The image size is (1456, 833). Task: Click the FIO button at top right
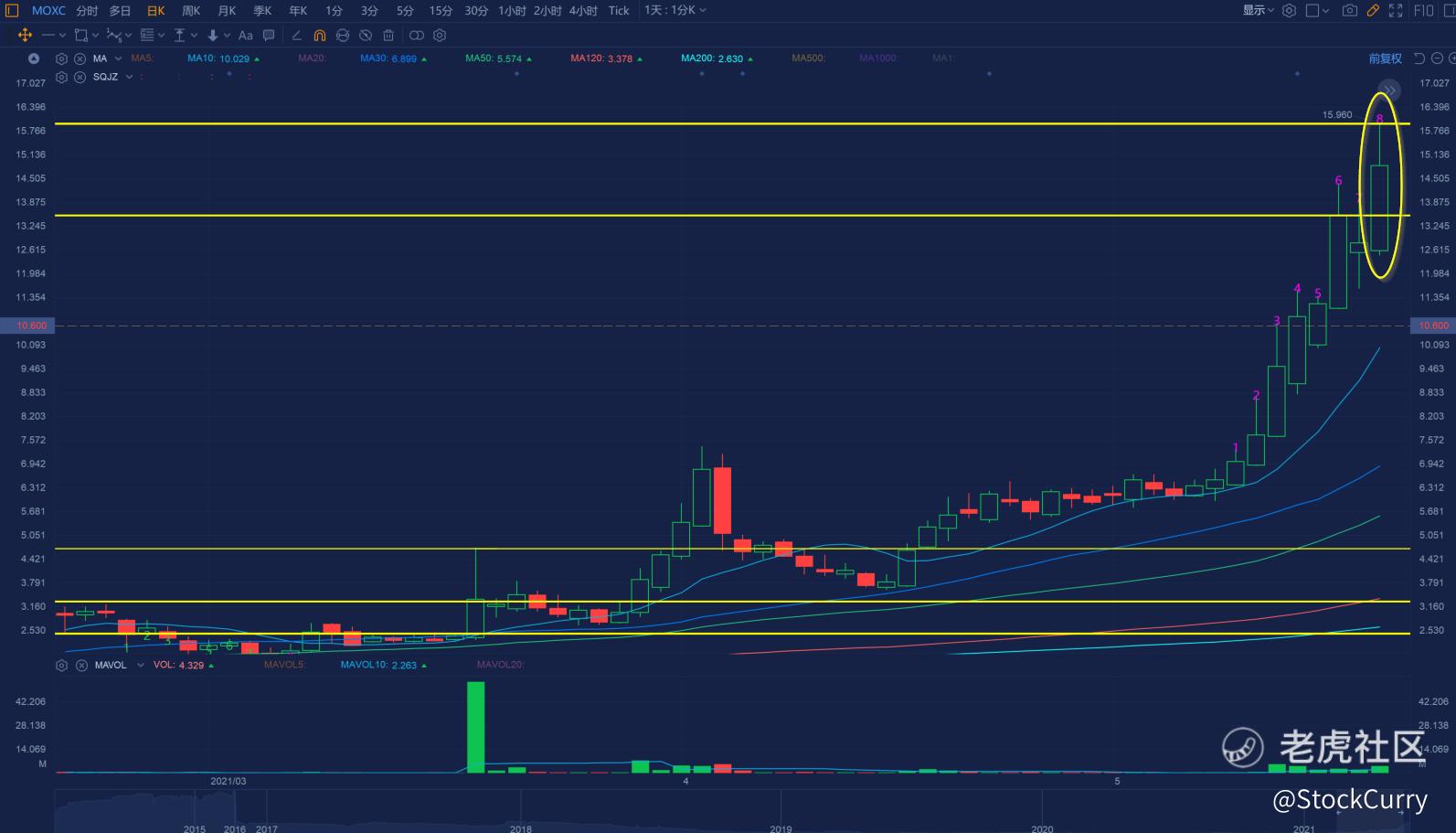[1424, 10]
